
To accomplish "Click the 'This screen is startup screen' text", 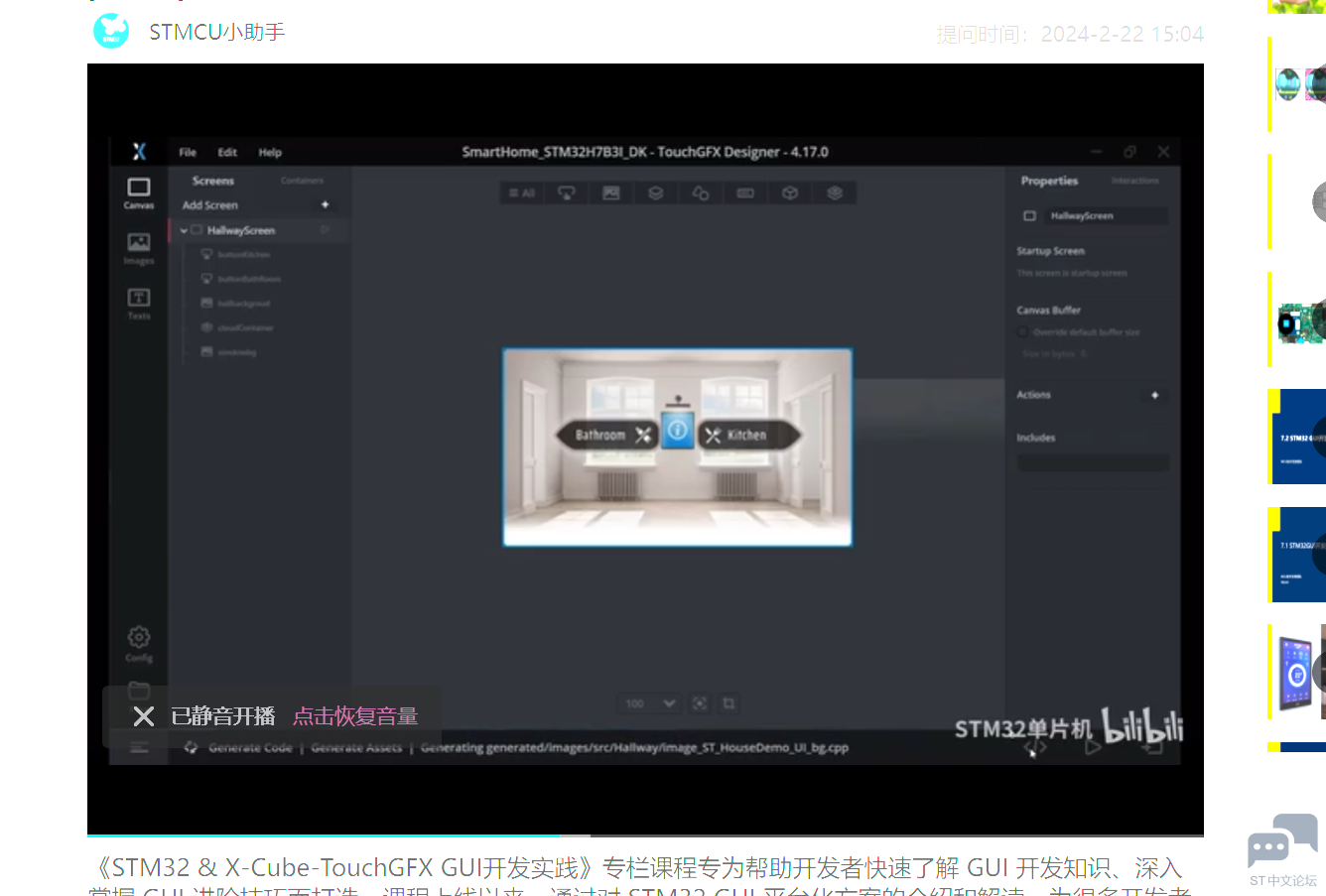I will (x=1072, y=273).
